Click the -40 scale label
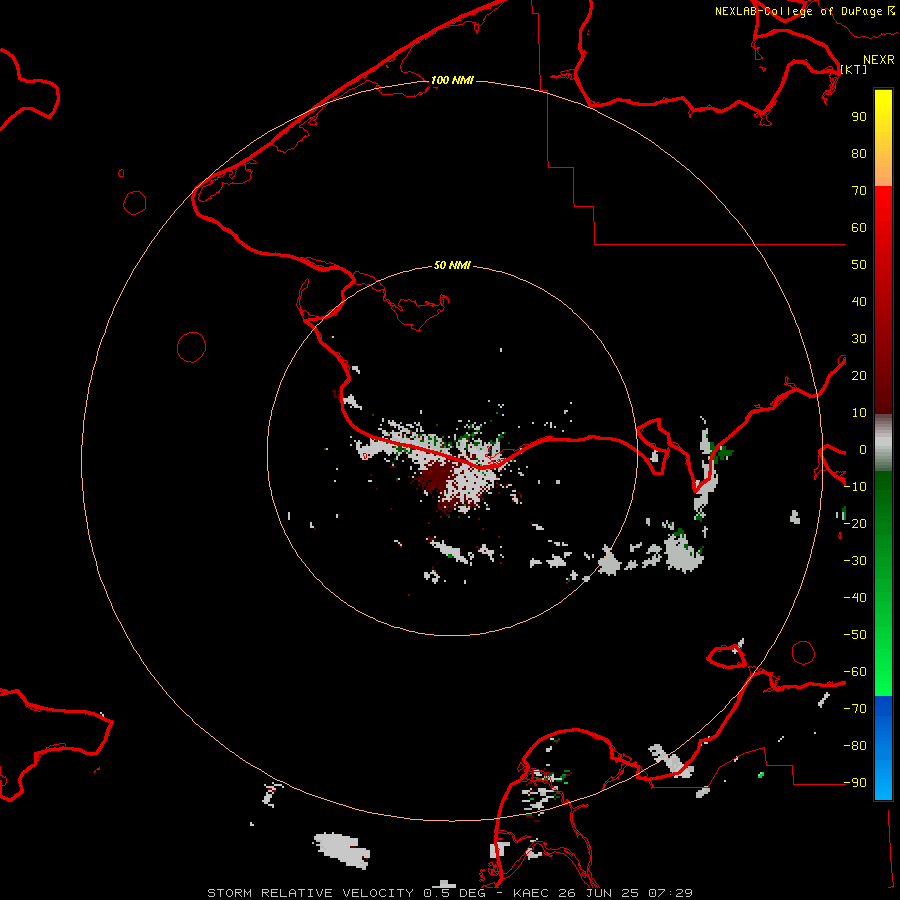Viewport: 900px width, 900px height. coord(855,598)
